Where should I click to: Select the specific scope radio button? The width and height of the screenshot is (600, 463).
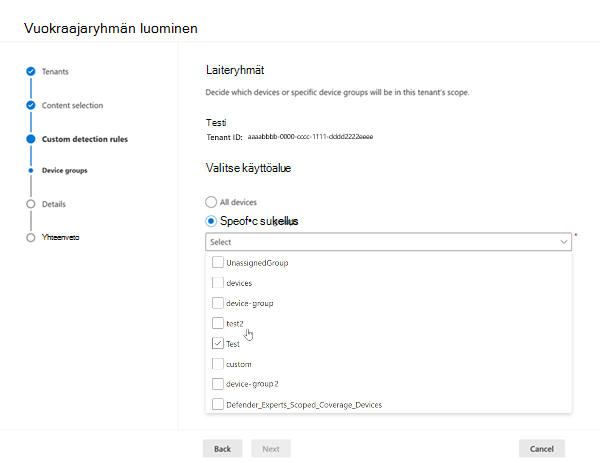(211, 221)
